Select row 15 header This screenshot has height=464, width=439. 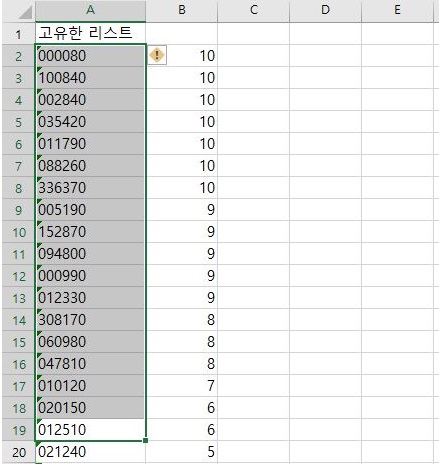coord(18,342)
